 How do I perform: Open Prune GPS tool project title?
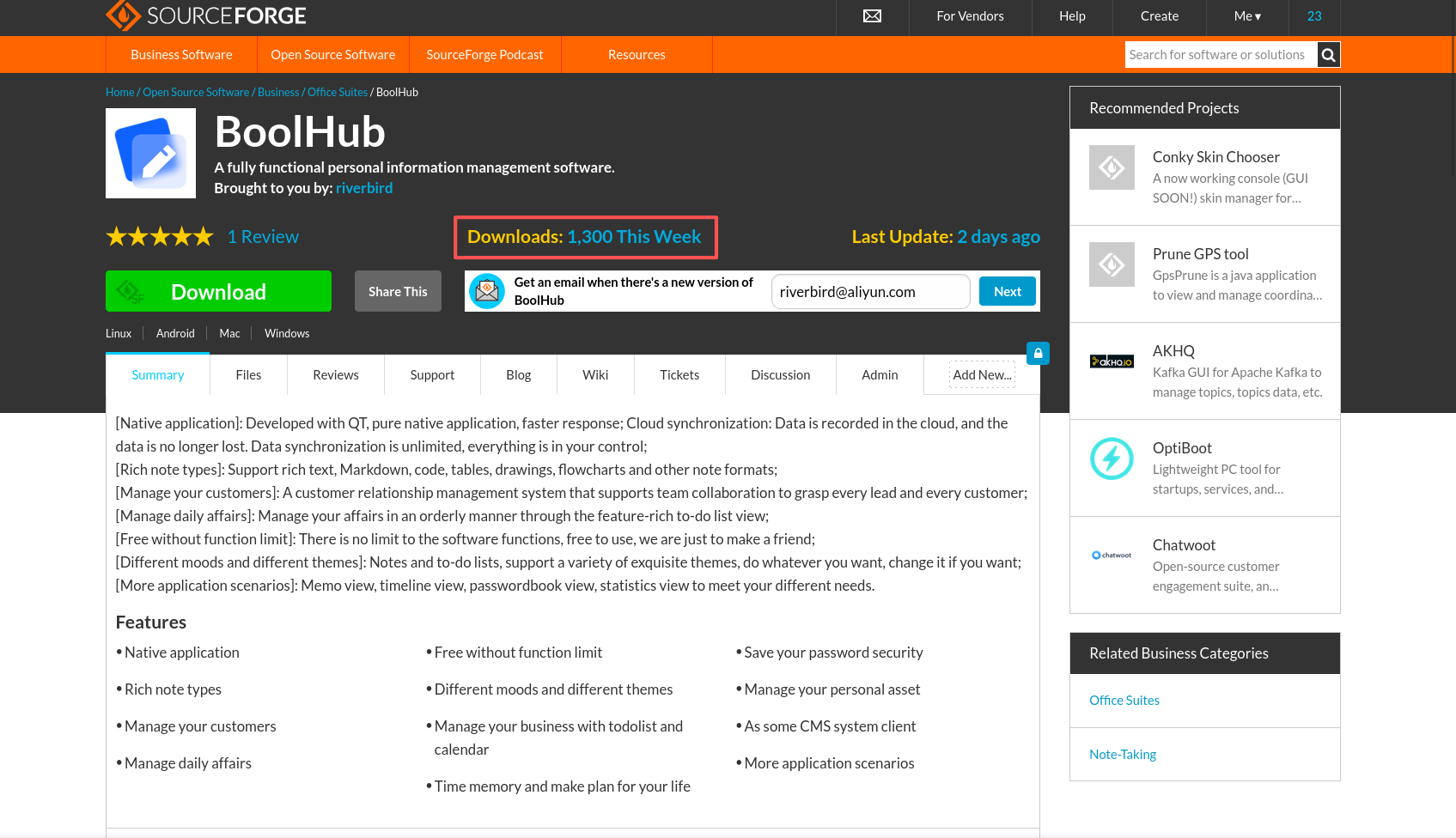tap(1200, 254)
